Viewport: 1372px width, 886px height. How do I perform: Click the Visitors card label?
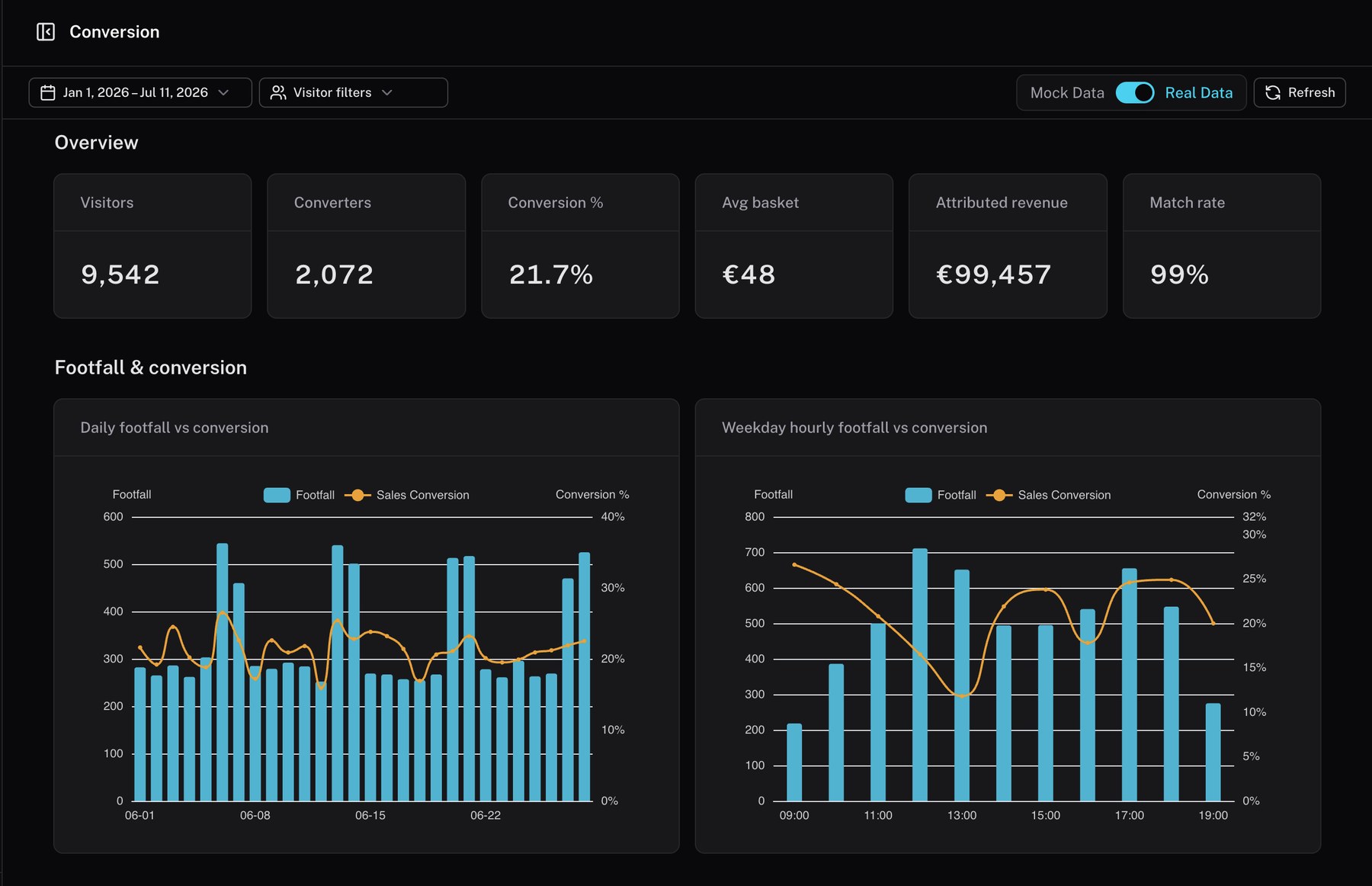click(107, 203)
